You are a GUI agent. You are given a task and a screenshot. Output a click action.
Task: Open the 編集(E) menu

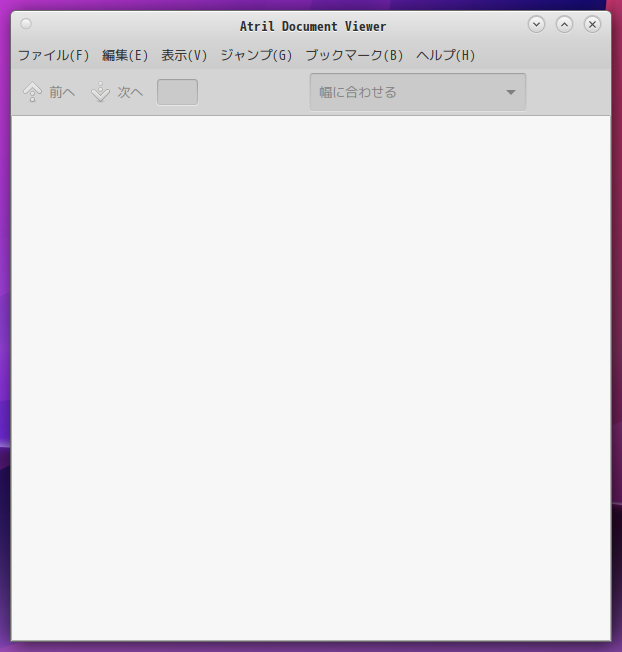coord(125,55)
